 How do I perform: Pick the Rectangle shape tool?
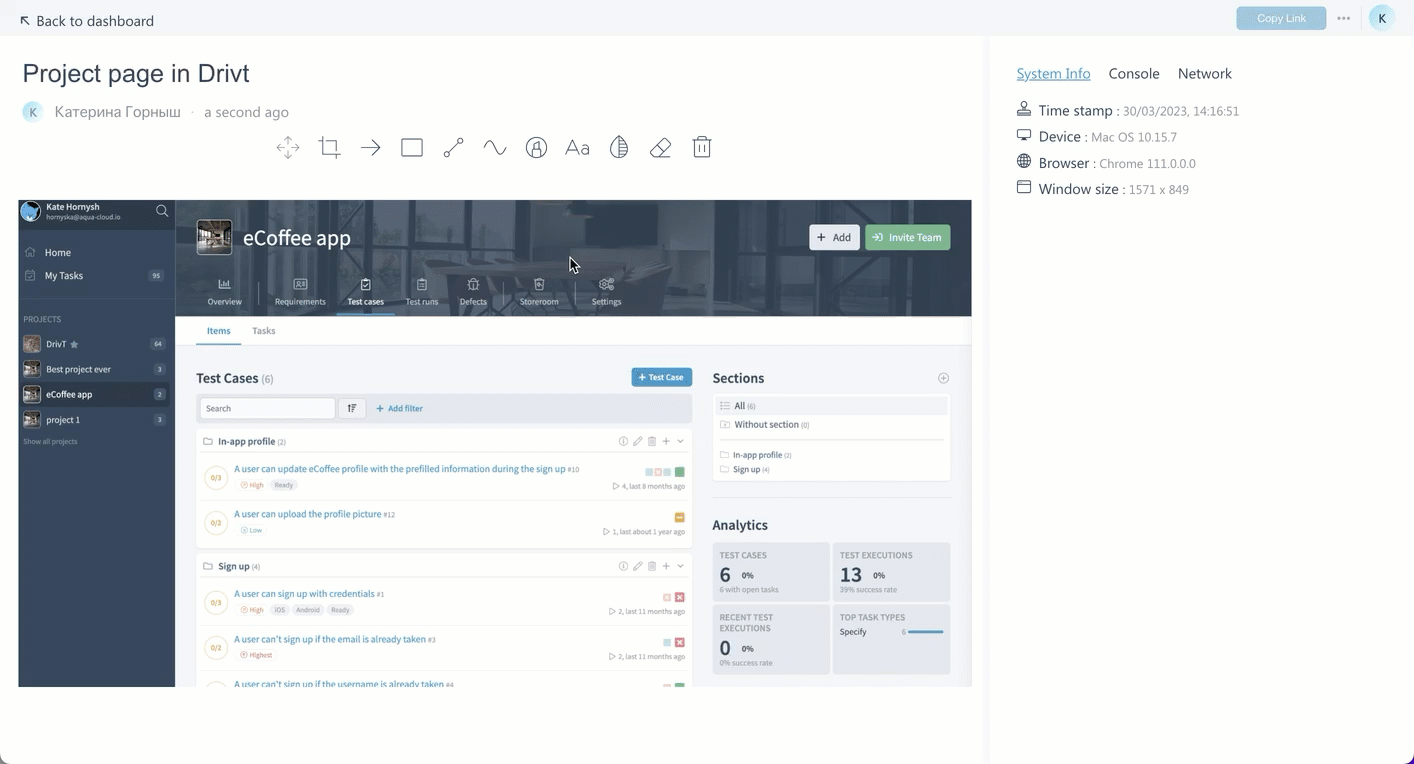[412, 148]
